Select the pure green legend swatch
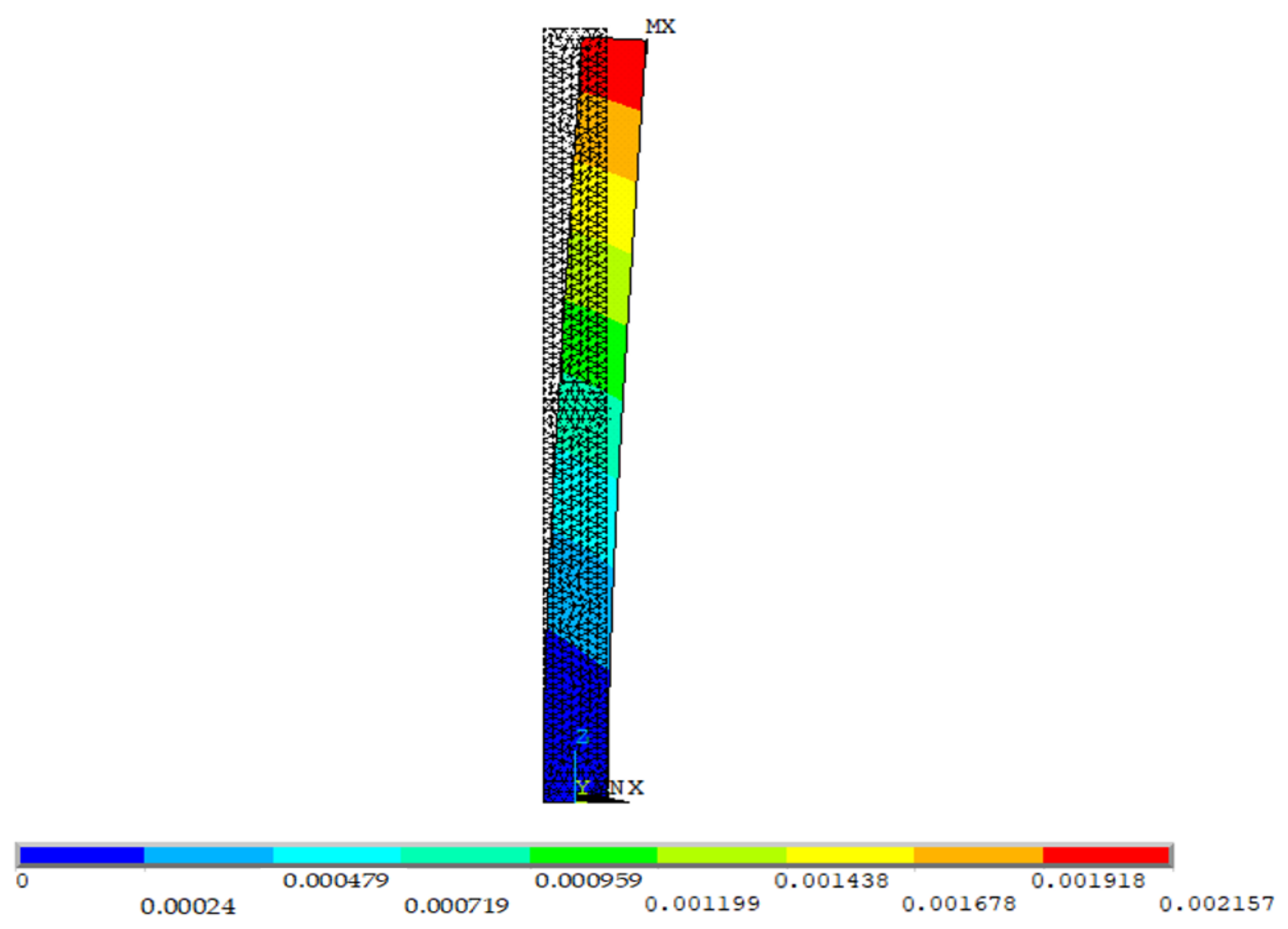The height and width of the screenshot is (929, 1288). pyautogui.click(x=593, y=854)
